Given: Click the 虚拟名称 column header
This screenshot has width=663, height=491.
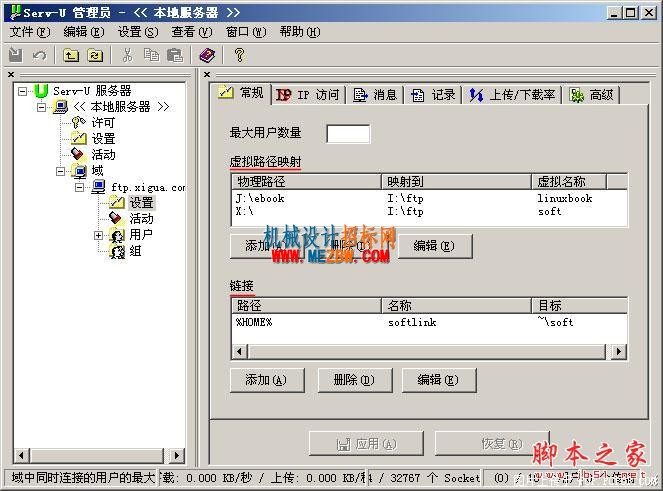Looking at the screenshot, I should [569, 182].
